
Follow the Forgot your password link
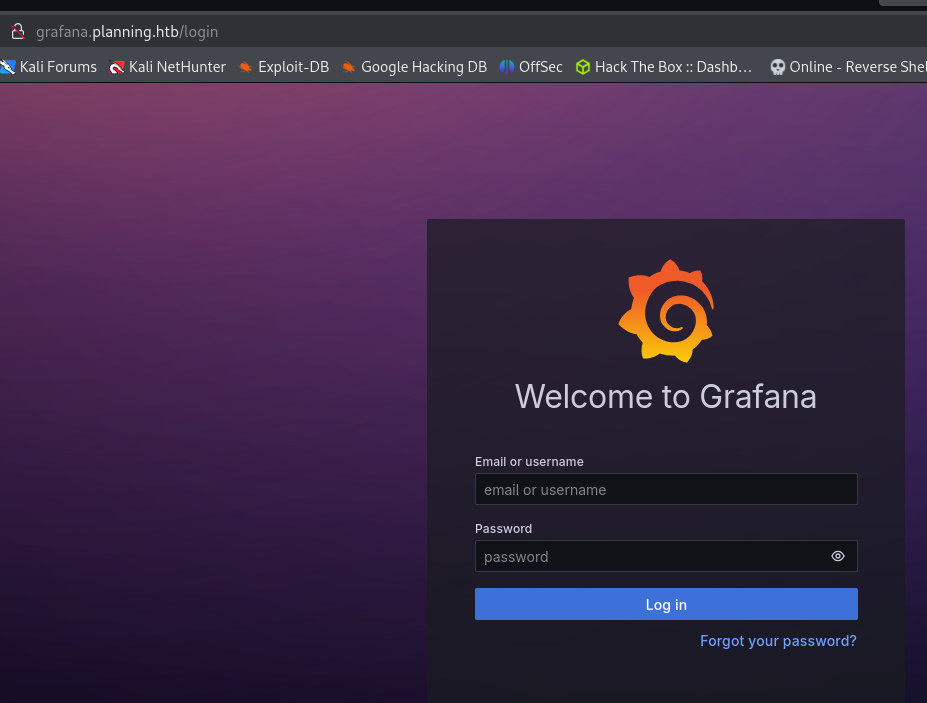click(778, 641)
